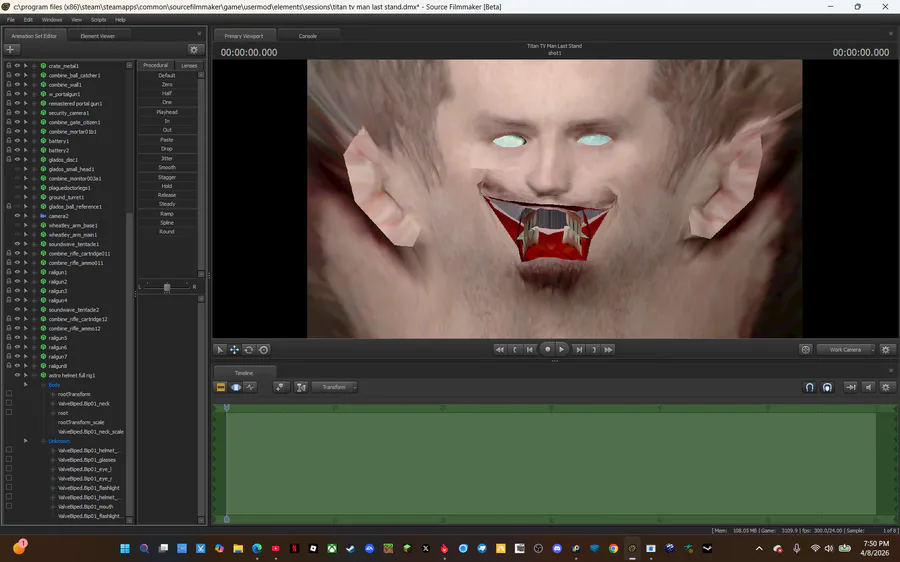Toggle visibility eye for crate_metal1

pyautogui.click(x=17, y=66)
